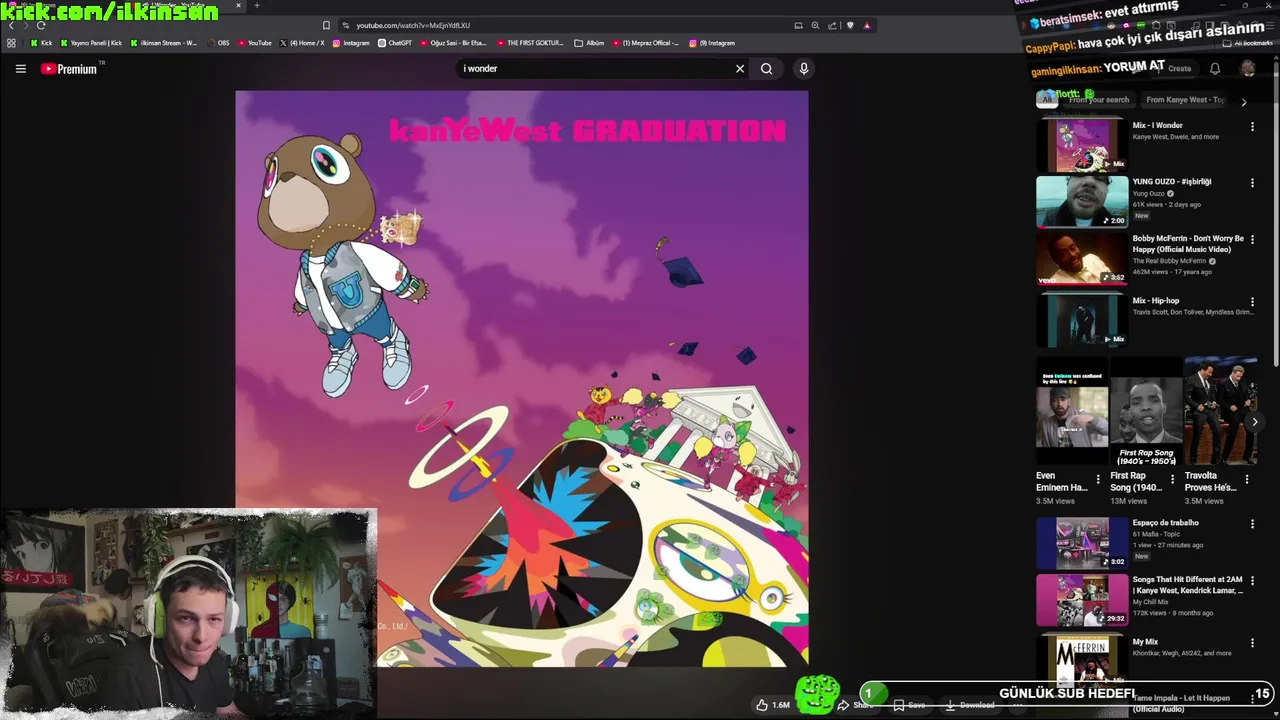The image size is (1280, 720).
Task: Open options for 'Even Eminem' short
Action: [x=1098, y=480]
